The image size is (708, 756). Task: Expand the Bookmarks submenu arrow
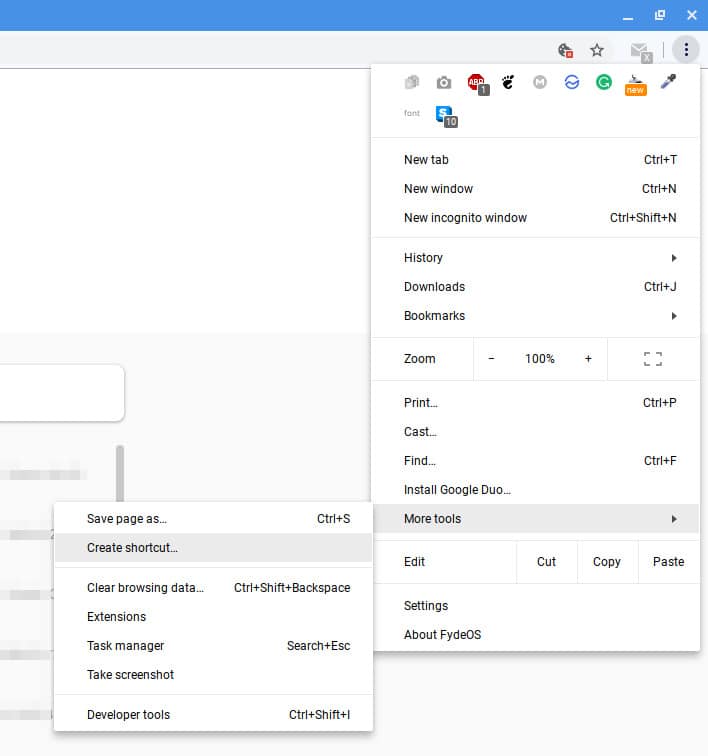point(674,316)
